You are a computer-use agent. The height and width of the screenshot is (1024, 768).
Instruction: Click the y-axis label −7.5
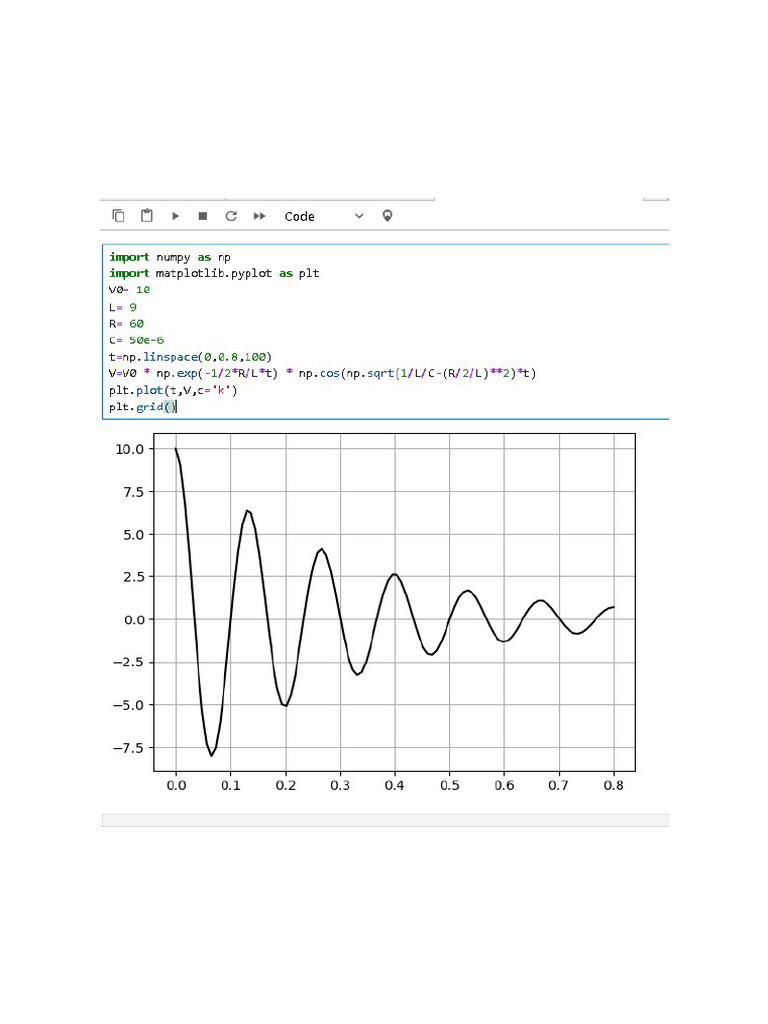click(x=128, y=748)
